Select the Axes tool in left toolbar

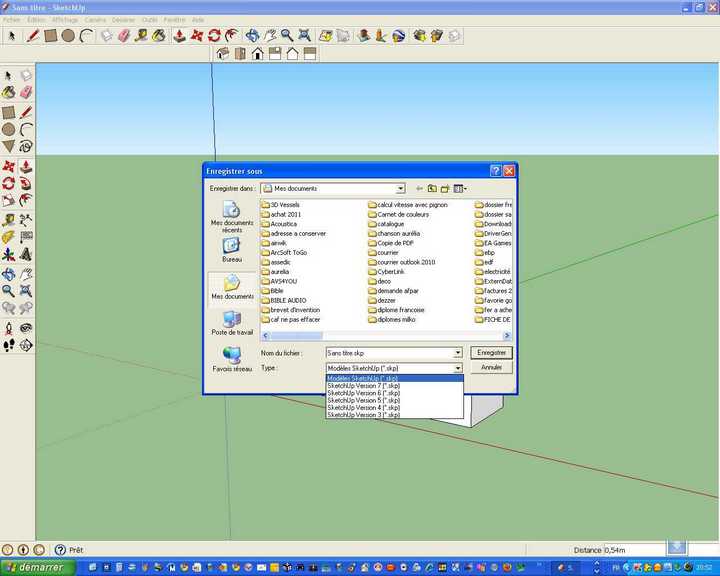click(x=8, y=254)
